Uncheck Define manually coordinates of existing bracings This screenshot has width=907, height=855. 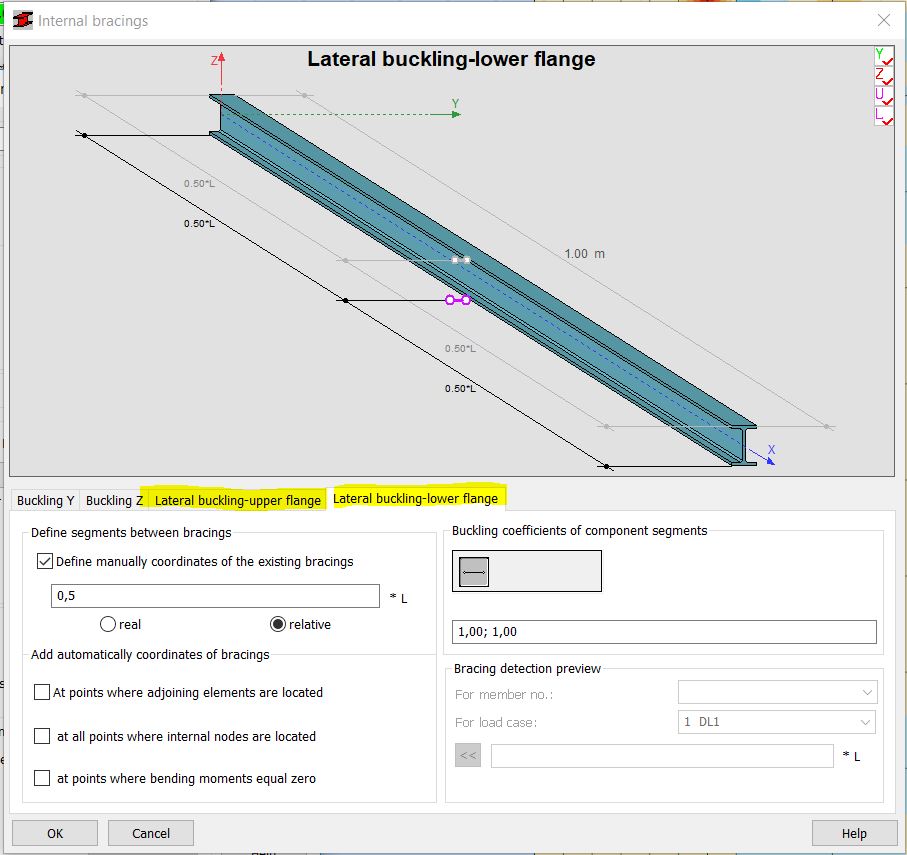pyautogui.click(x=45, y=561)
